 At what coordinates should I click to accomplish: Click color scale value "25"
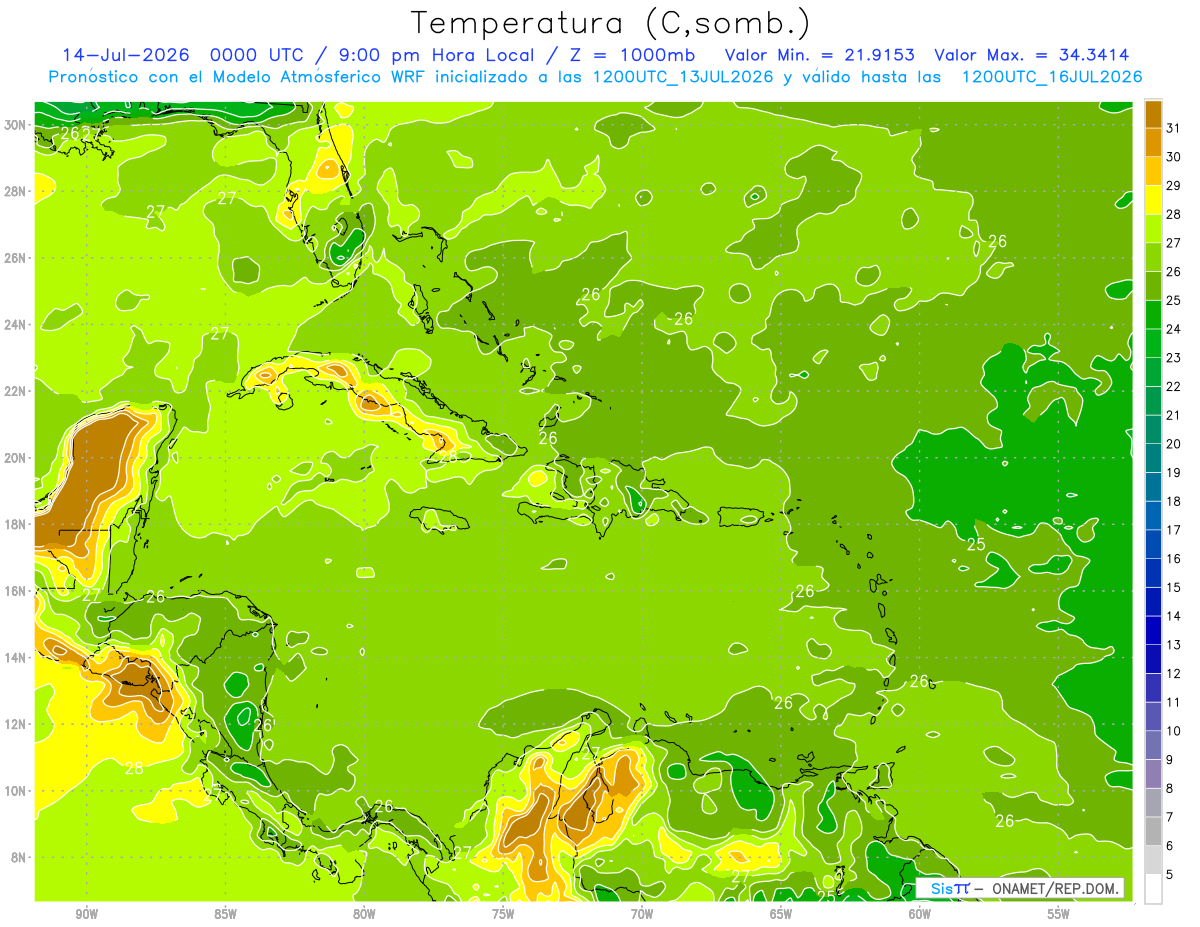point(1174,300)
